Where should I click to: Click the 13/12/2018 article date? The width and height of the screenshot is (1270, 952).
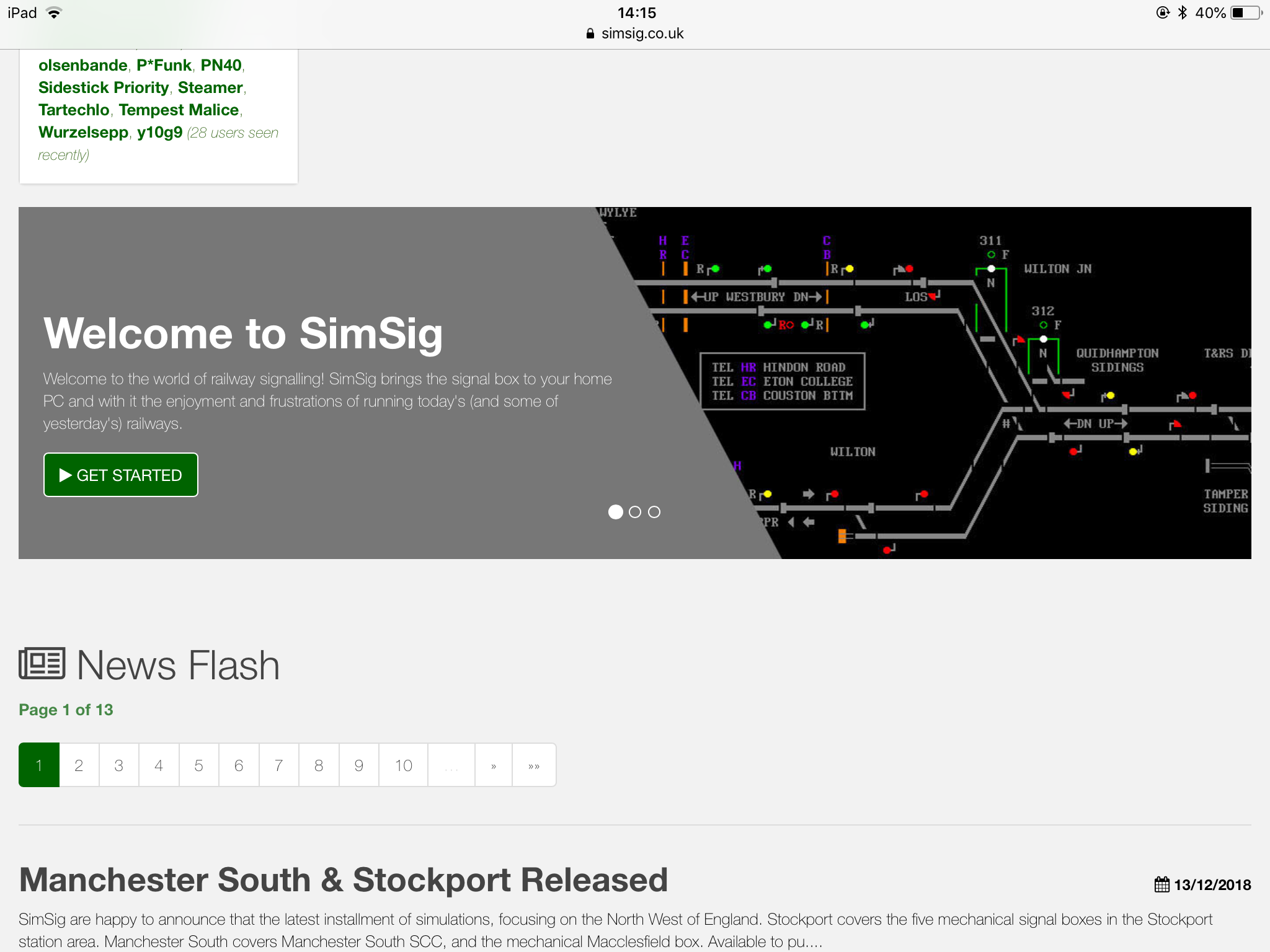point(1212,885)
